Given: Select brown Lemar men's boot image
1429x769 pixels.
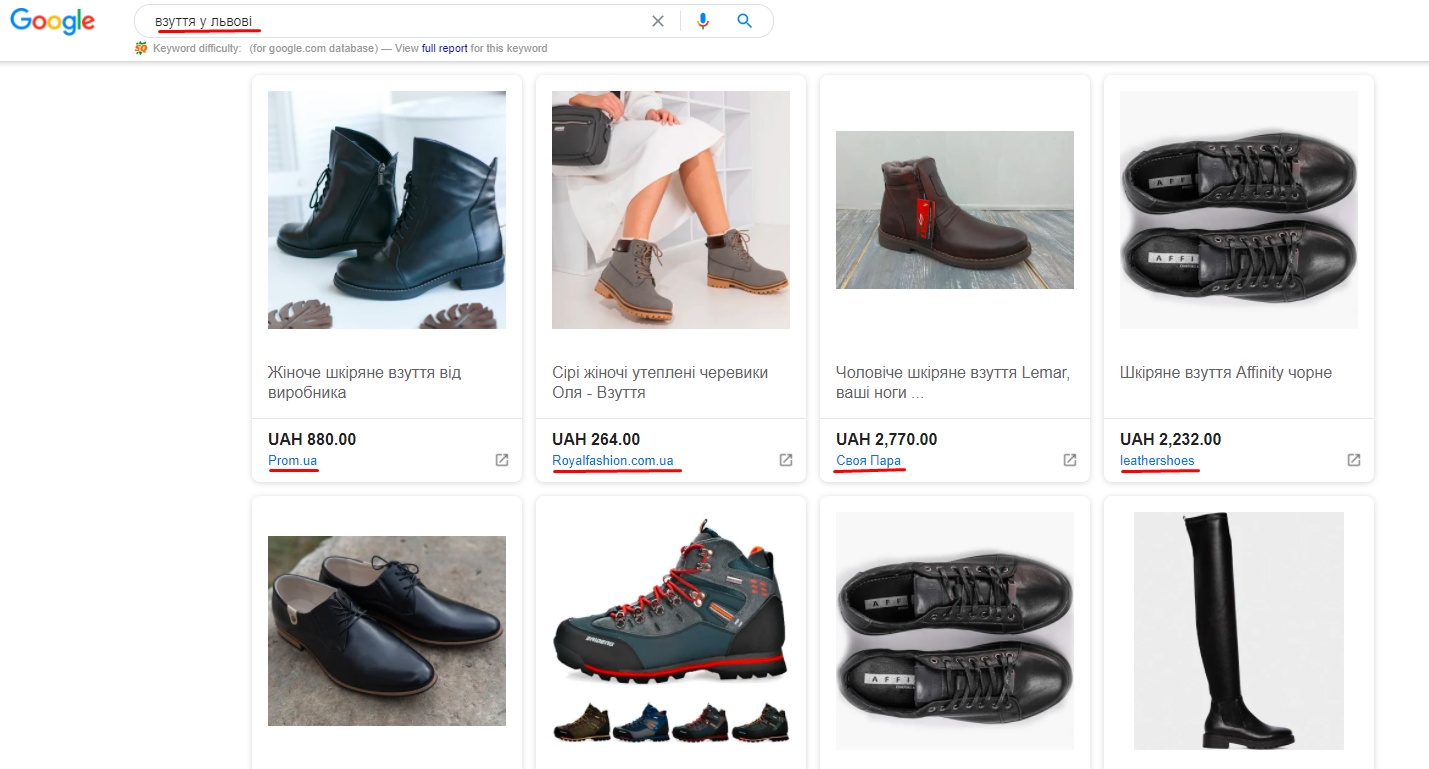Looking at the screenshot, I should [955, 210].
